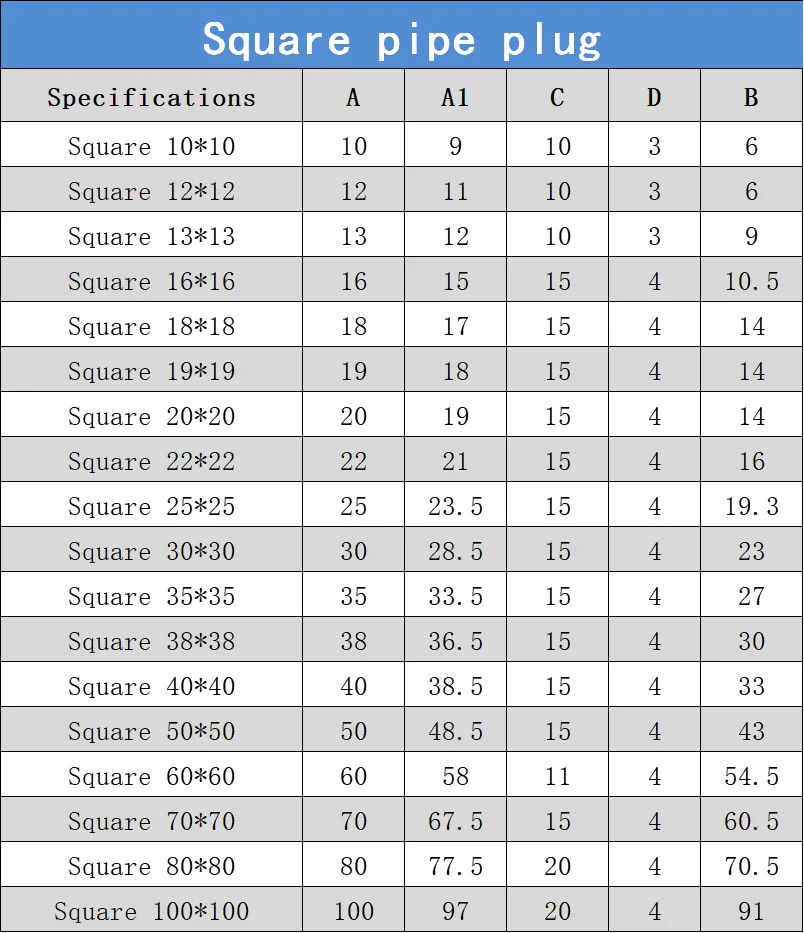Click the B column header
Screen dimensions: 804x933
coord(752,96)
